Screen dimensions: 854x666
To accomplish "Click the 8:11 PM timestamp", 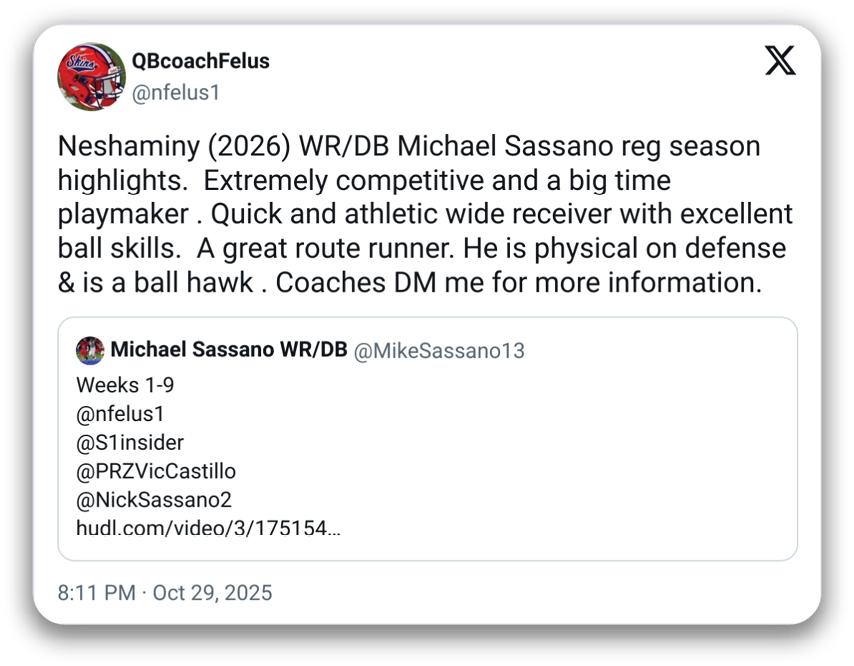I will coord(96,592).
